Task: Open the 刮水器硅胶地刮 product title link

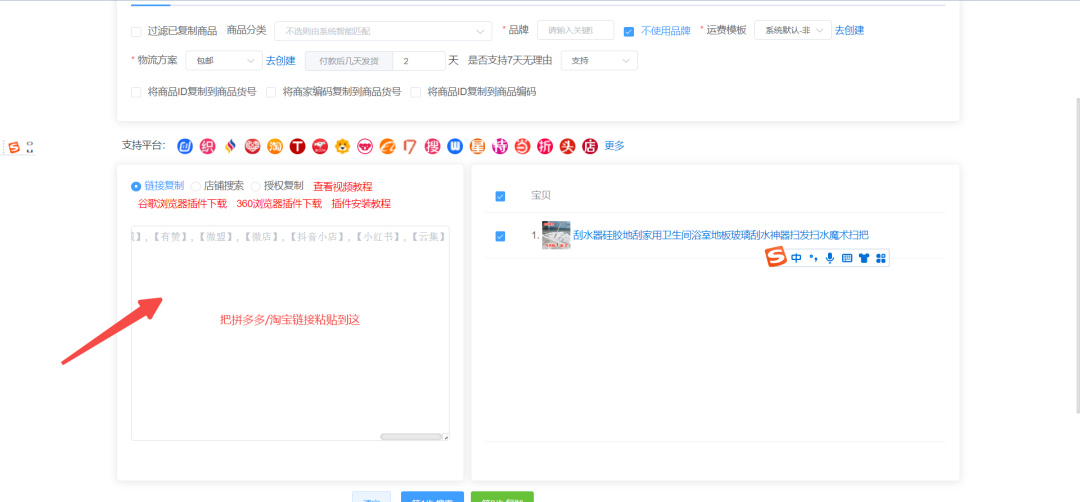Action: [720, 236]
